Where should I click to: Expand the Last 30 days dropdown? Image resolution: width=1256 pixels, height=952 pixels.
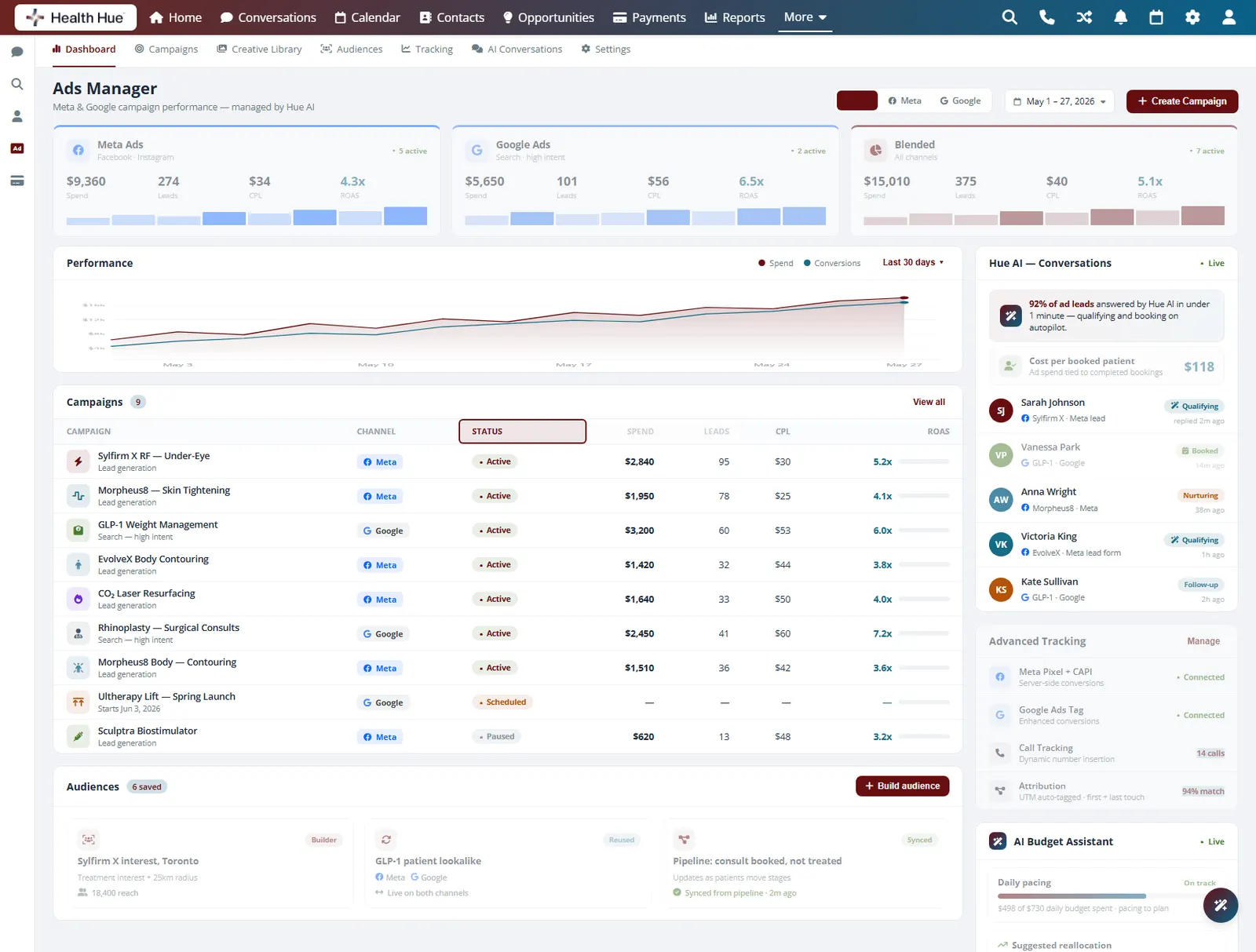tap(913, 262)
